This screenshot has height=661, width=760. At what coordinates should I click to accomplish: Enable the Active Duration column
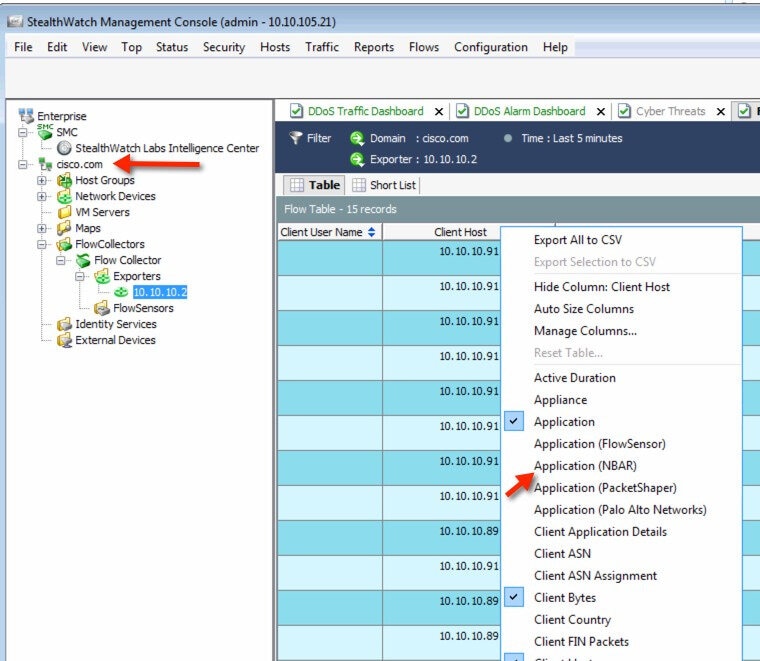pos(575,378)
